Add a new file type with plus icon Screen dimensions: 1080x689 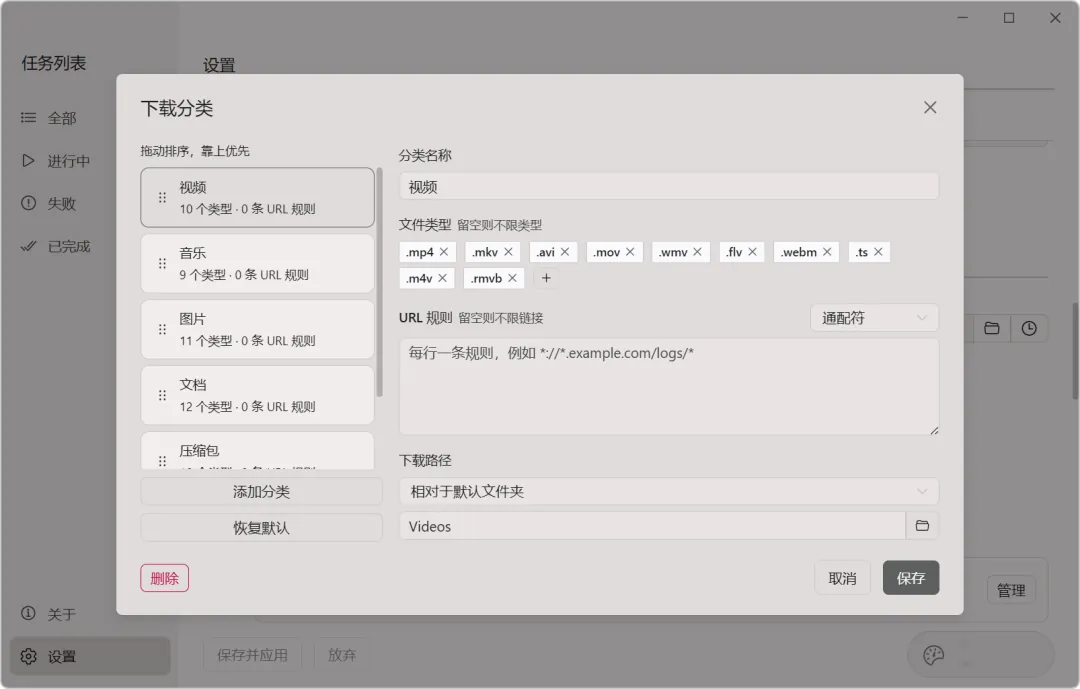click(x=546, y=278)
